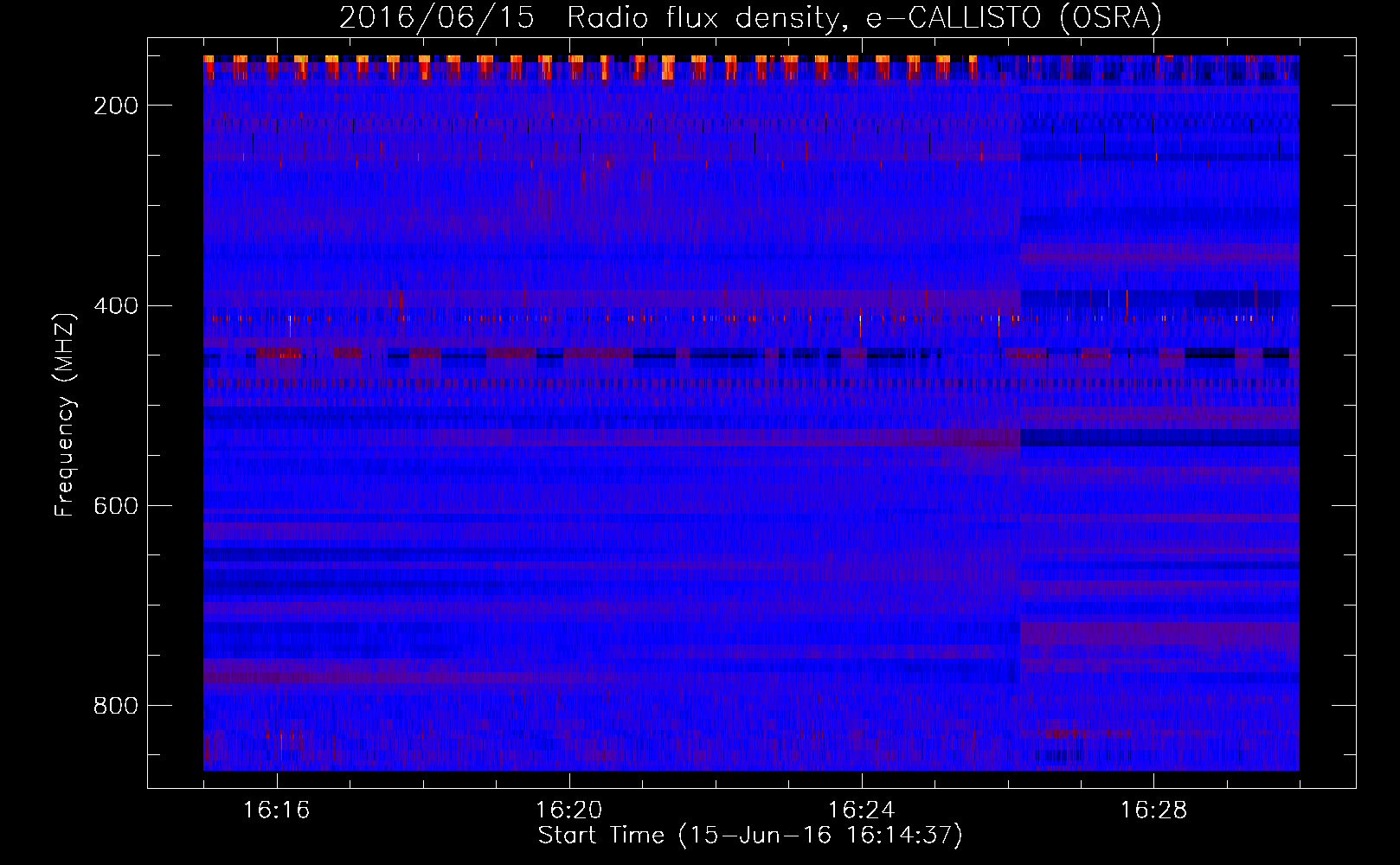Click the 16:20 time tick label
Image resolution: width=1400 pixels, height=865 pixels.
coord(569,811)
